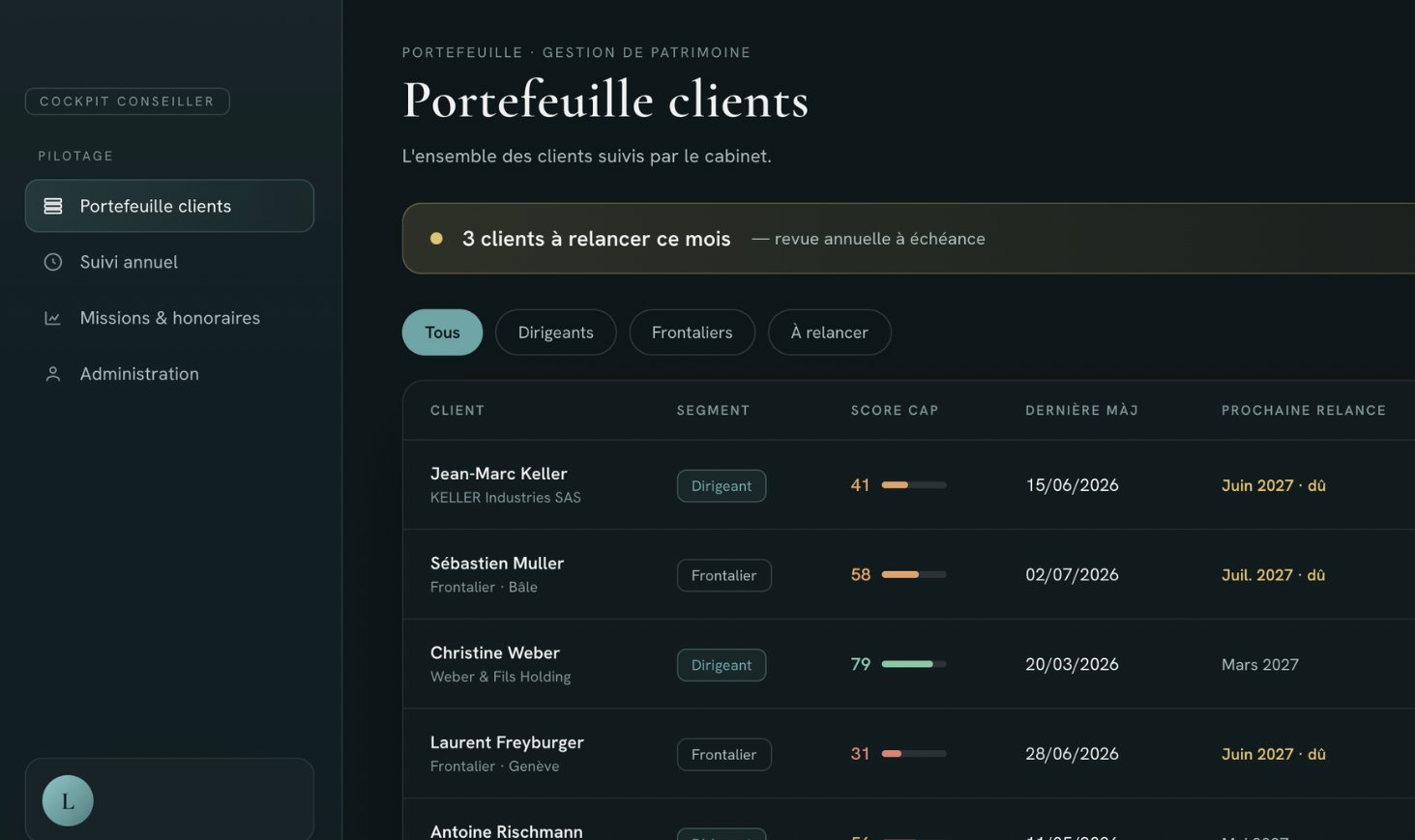The width and height of the screenshot is (1415, 840).
Task: Click the KELLER Industries SAS subtitle
Action: [506, 498]
